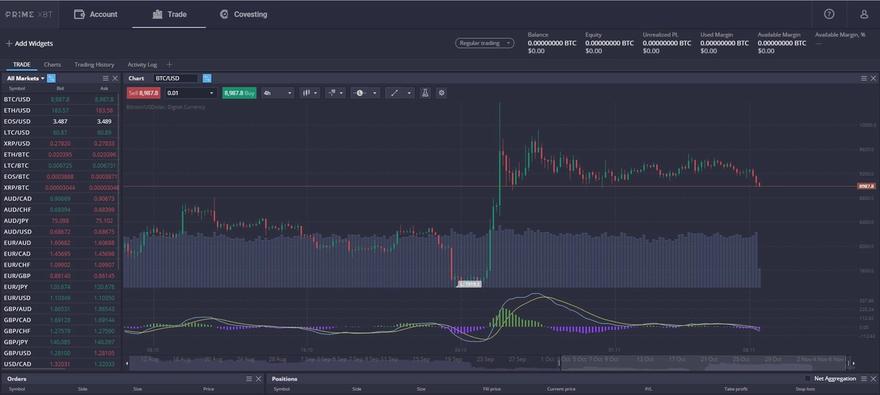Select the ETH/BTC market row

(x=61, y=154)
